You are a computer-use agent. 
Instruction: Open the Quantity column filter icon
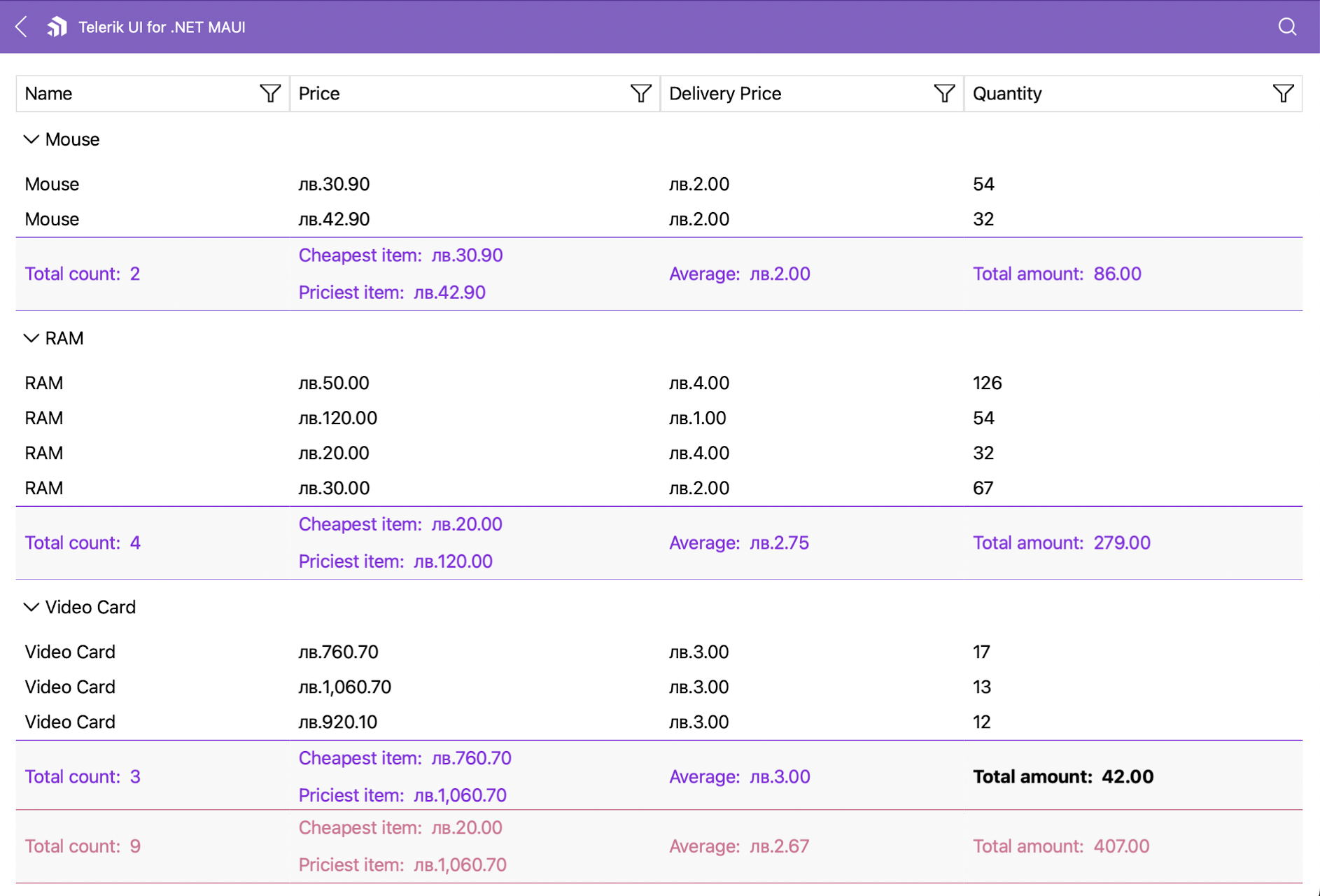[x=1283, y=93]
